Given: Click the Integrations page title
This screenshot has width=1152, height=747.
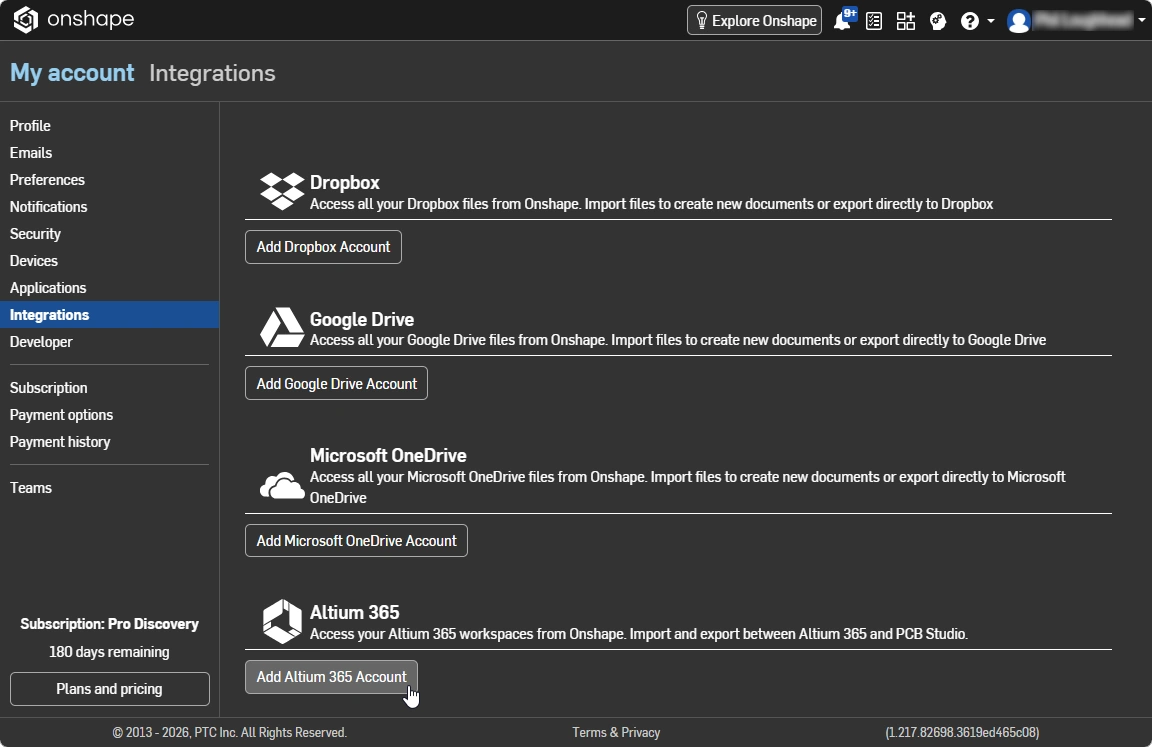Looking at the screenshot, I should point(212,73).
